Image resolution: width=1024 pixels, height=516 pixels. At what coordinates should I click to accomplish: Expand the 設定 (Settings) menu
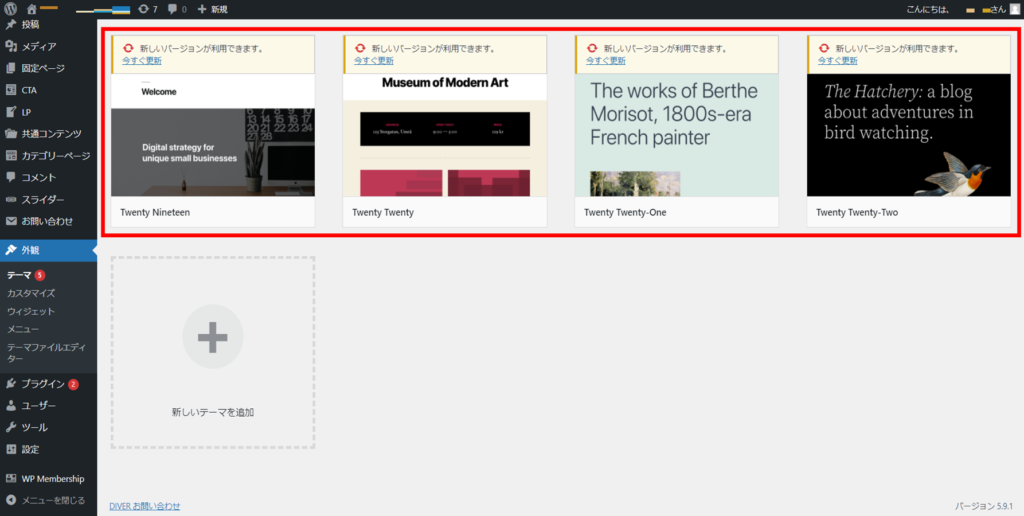[31, 449]
